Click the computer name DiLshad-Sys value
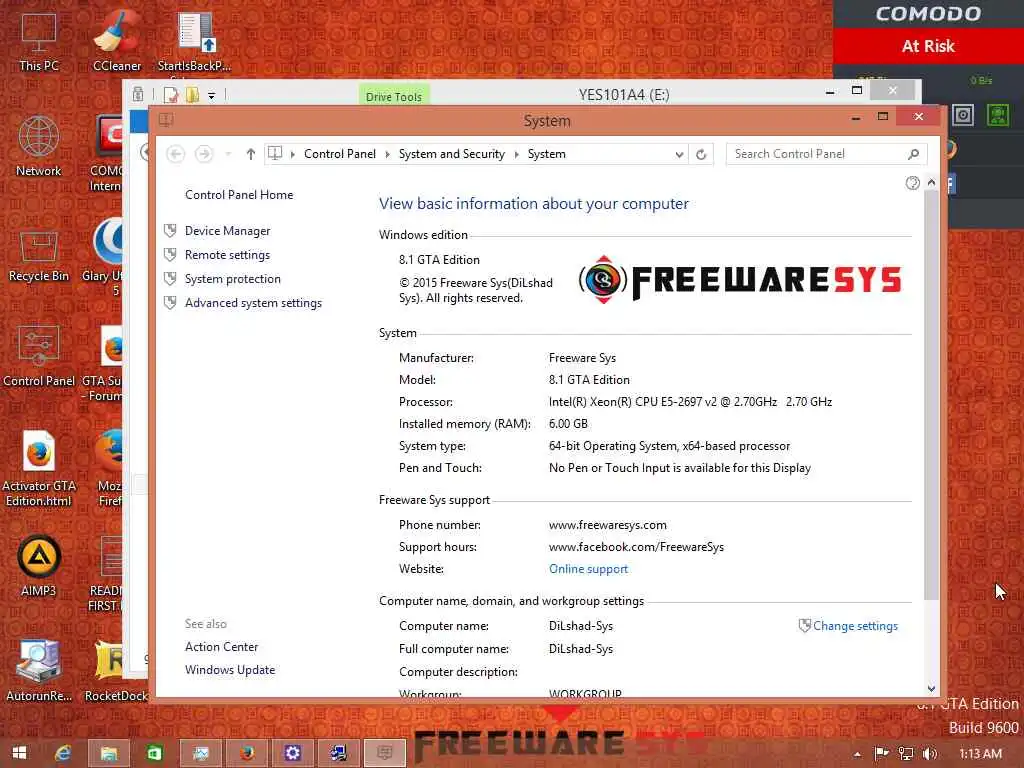This screenshot has height=768, width=1024. [x=581, y=626]
